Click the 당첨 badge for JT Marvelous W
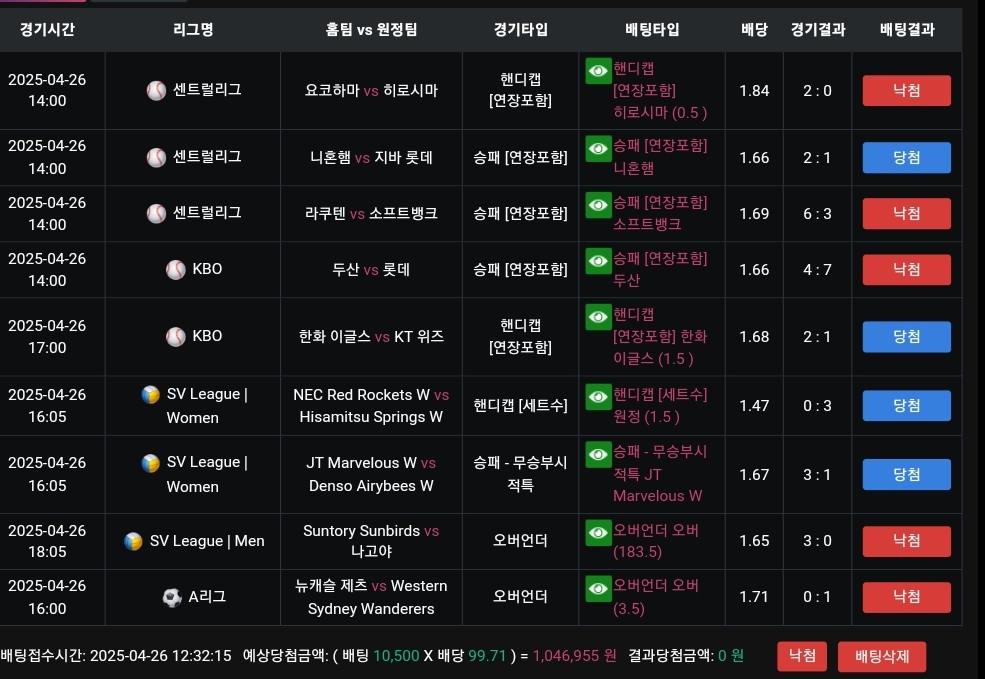 (906, 474)
